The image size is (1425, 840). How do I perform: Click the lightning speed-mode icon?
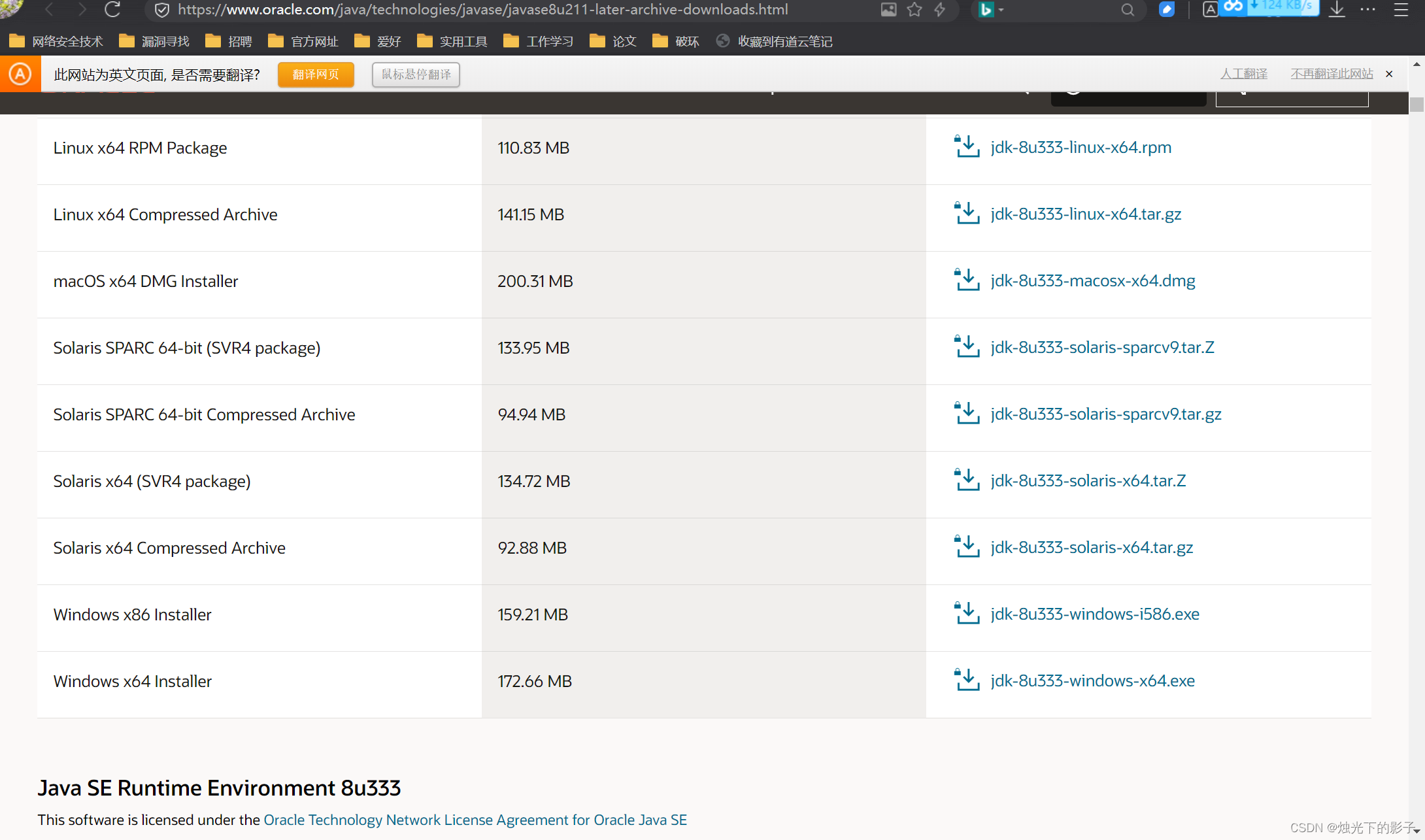point(940,10)
